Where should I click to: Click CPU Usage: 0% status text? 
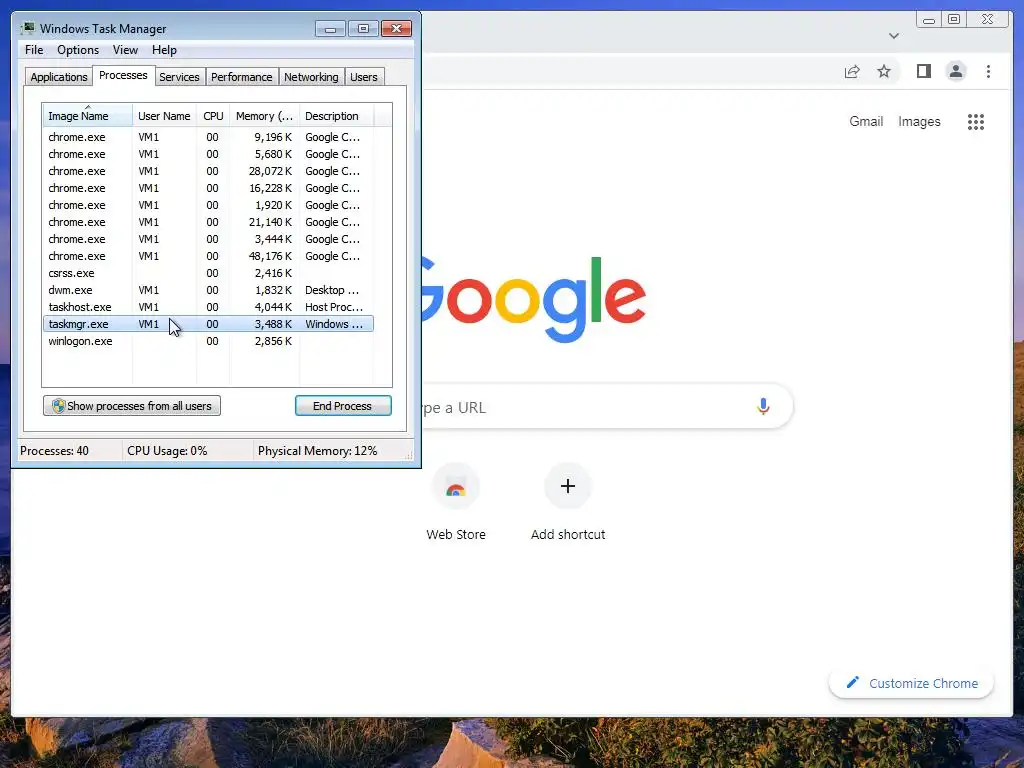(x=167, y=451)
